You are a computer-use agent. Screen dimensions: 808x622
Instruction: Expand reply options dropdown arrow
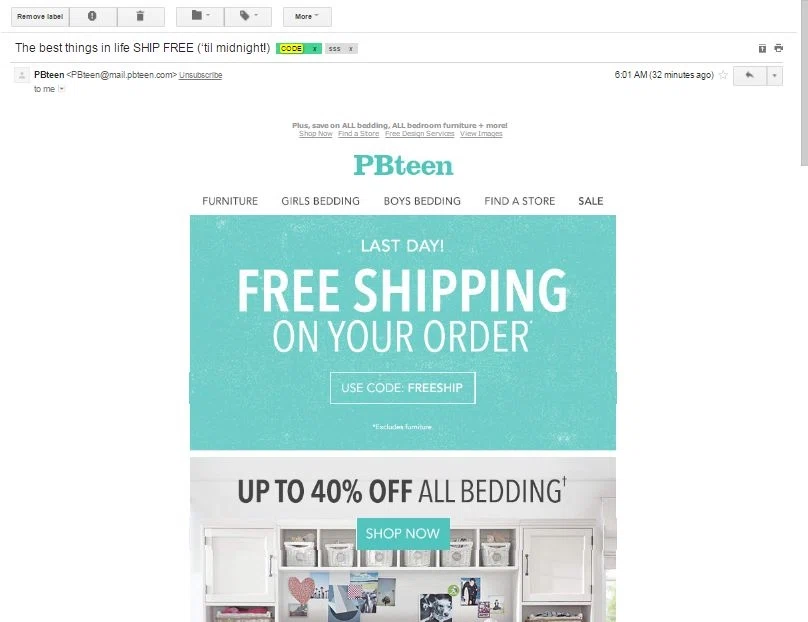(x=774, y=75)
